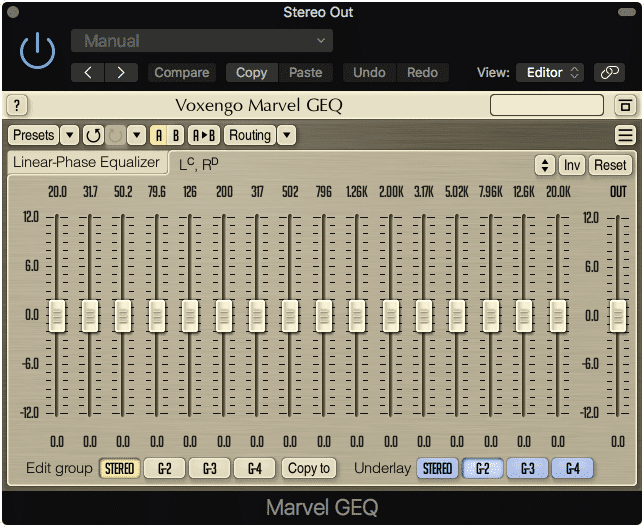Click the 0.0 value under 20.0 band
644x527 pixels.
pyautogui.click(x=57, y=442)
